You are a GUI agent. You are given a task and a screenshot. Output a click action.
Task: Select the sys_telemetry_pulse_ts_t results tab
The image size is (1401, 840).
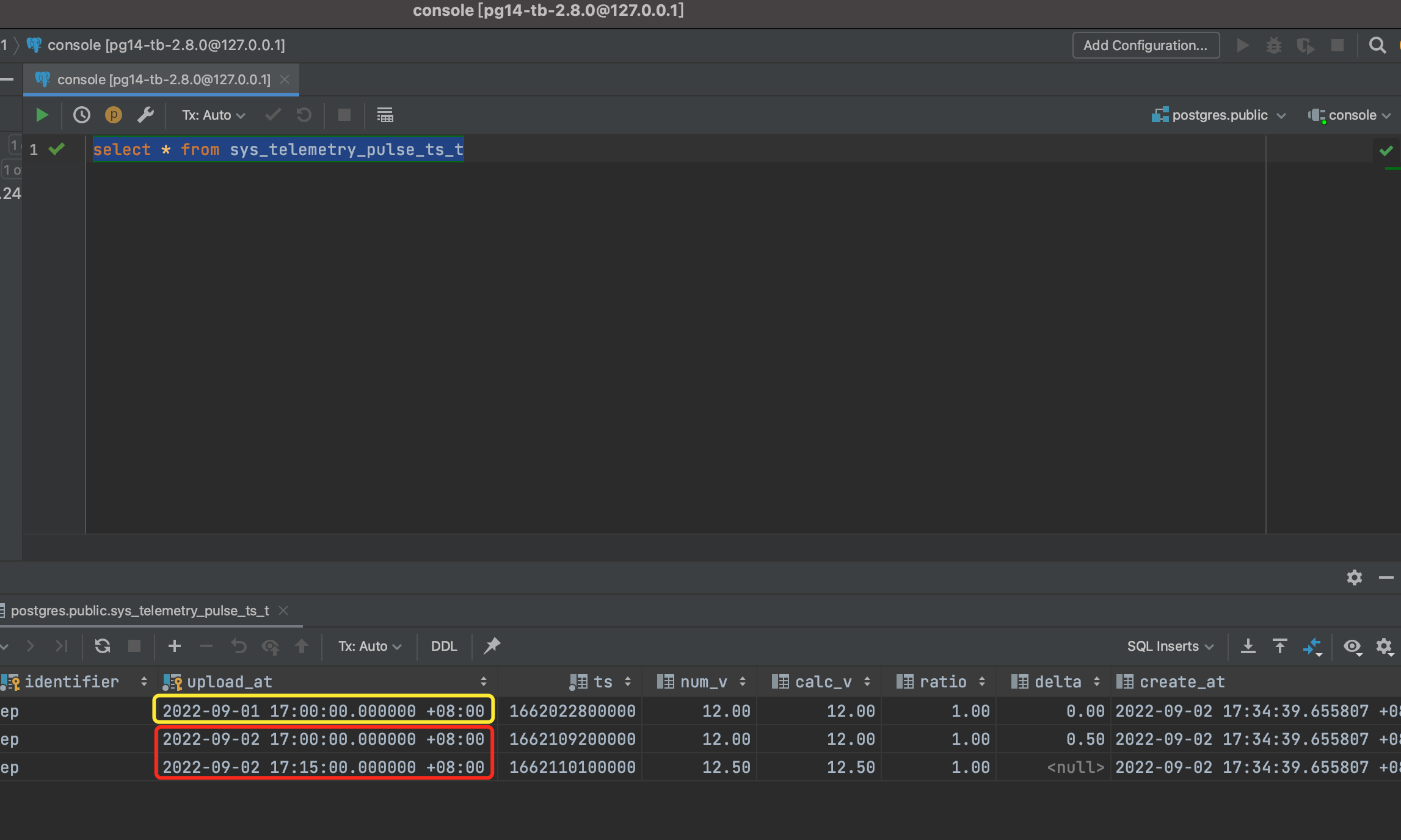click(139, 610)
